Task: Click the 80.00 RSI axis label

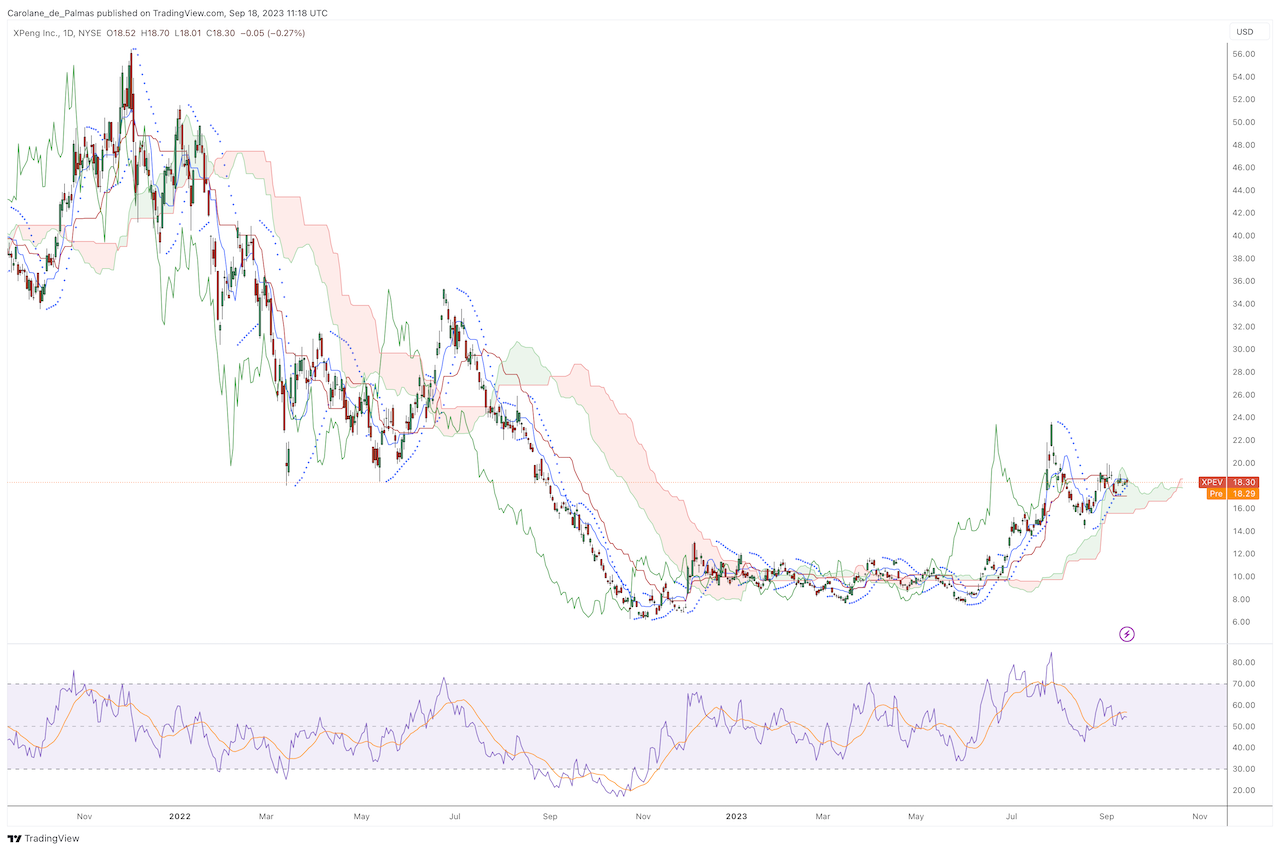Action: 1243,663
